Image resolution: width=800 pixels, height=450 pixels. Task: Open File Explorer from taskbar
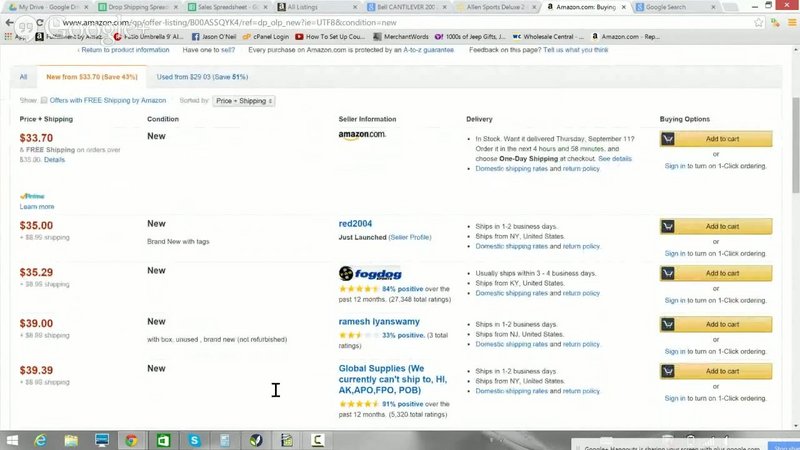pyautogui.click(x=71, y=440)
